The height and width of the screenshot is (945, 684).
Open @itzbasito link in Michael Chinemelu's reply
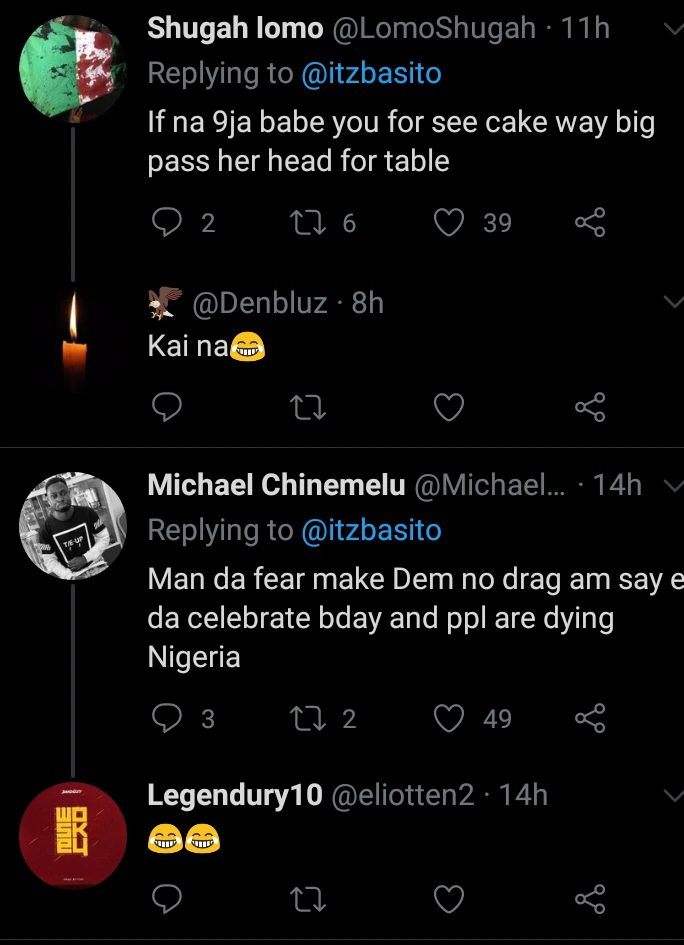(x=370, y=529)
